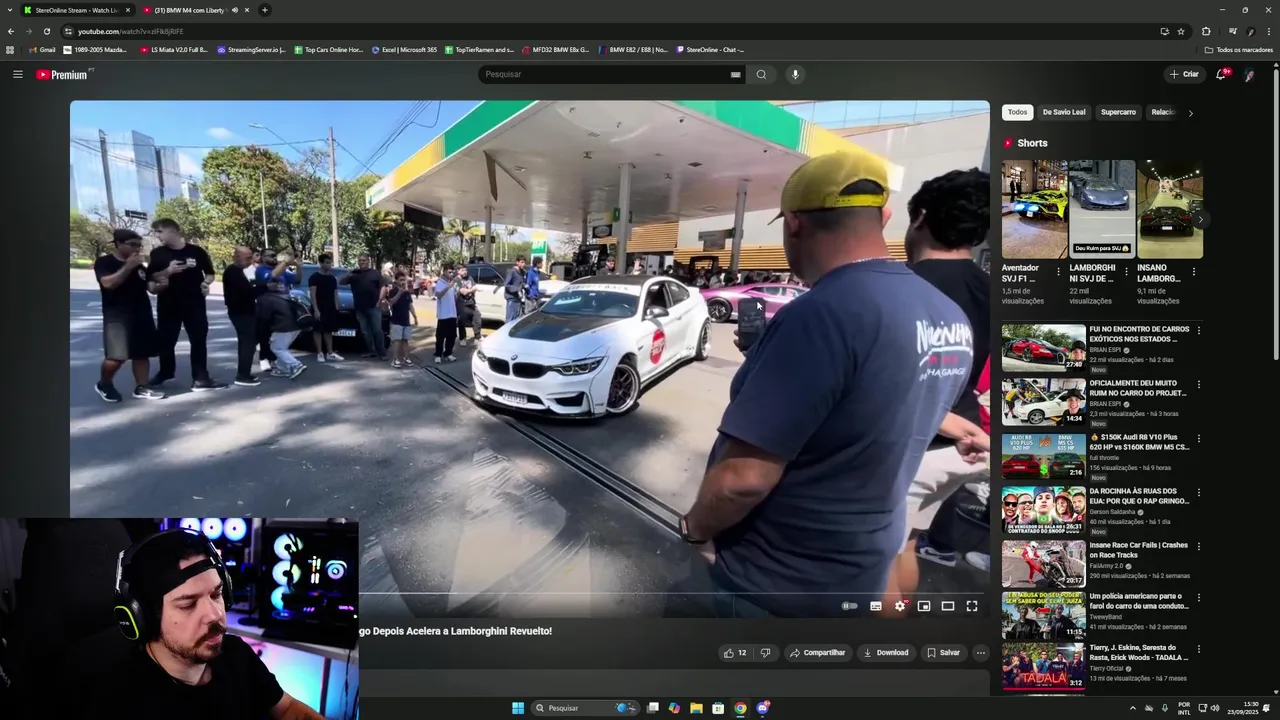The height and width of the screenshot is (720, 1280).
Task: Open options for $150K Audi R8 V10 Plus video
Action: pyautogui.click(x=1198, y=438)
